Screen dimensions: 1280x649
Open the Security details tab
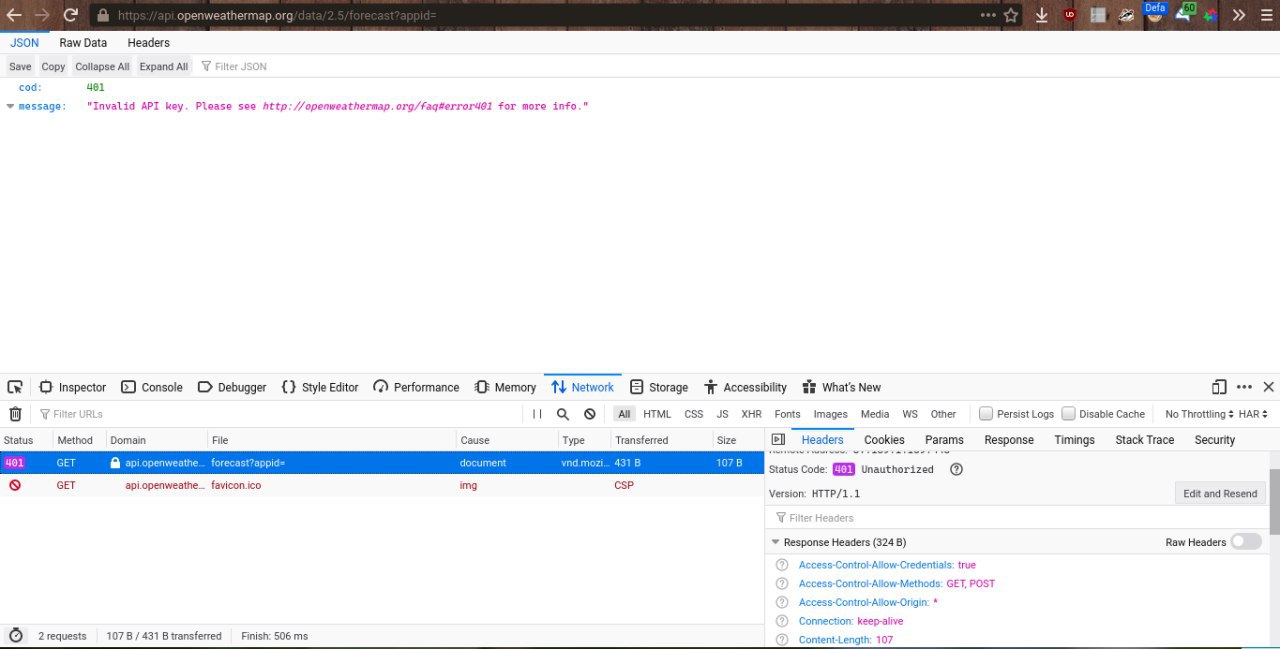(1214, 440)
